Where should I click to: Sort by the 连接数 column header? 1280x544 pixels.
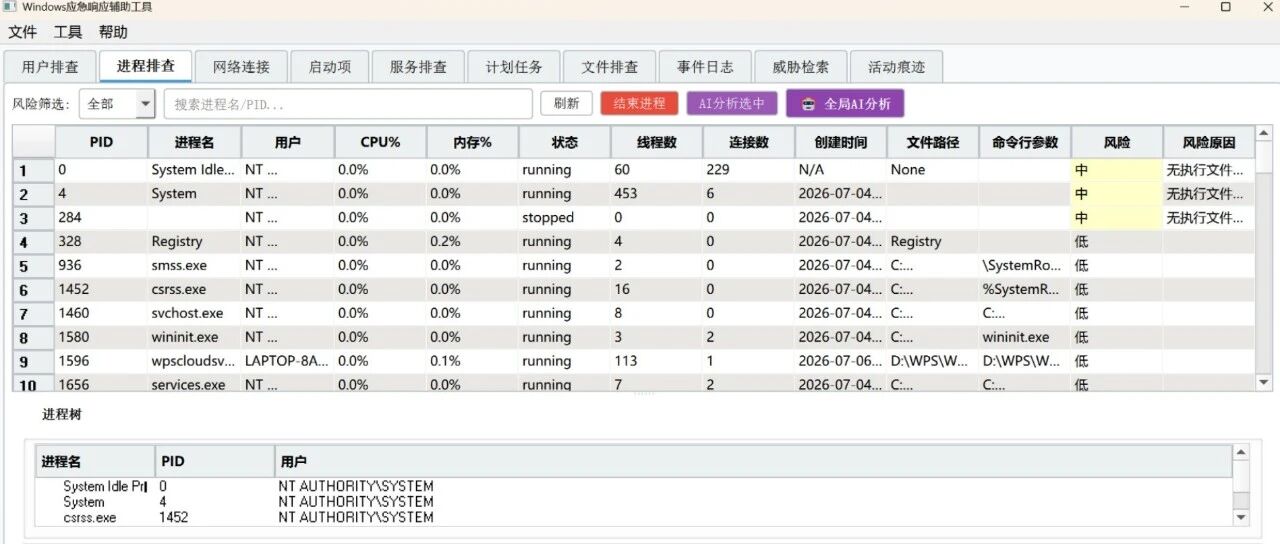click(x=748, y=142)
